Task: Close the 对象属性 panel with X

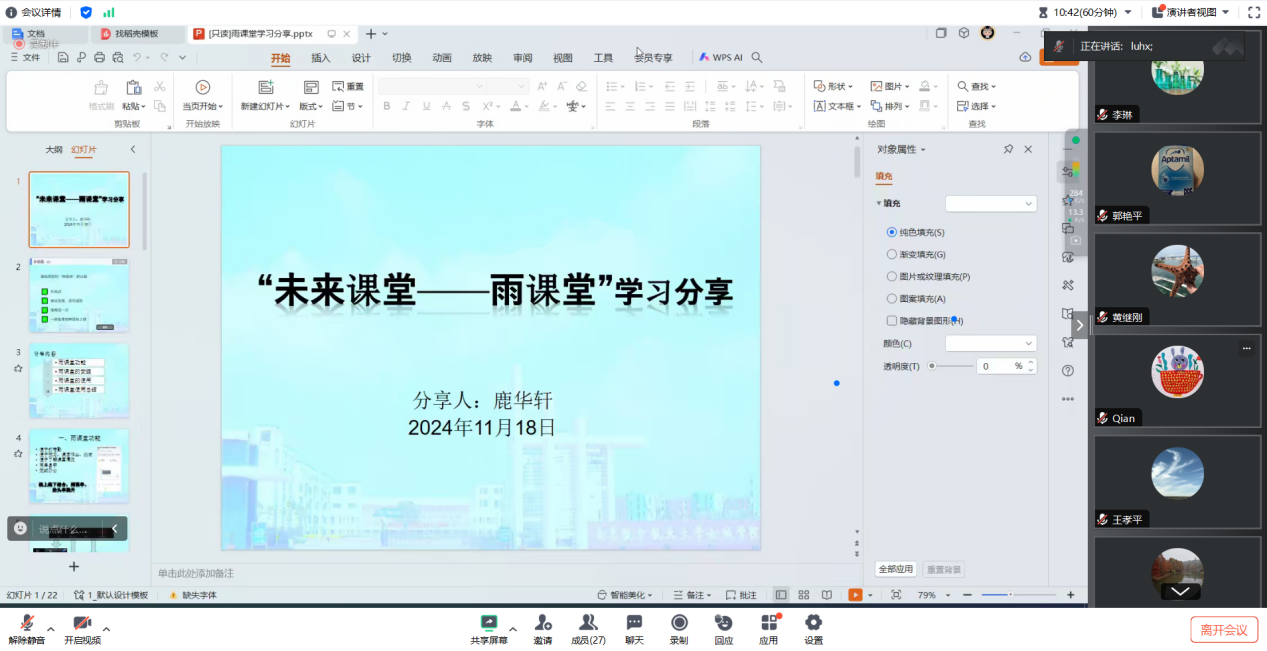Action: point(1028,149)
